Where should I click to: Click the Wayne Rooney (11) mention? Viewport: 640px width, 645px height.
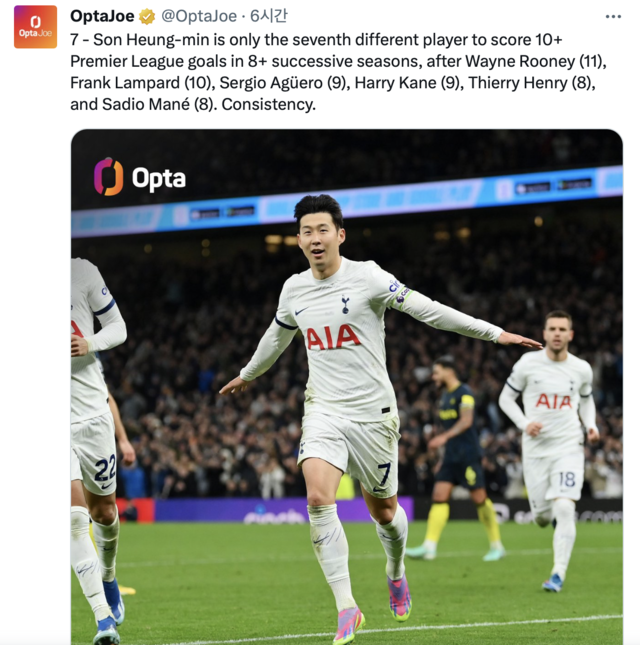tap(535, 61)
